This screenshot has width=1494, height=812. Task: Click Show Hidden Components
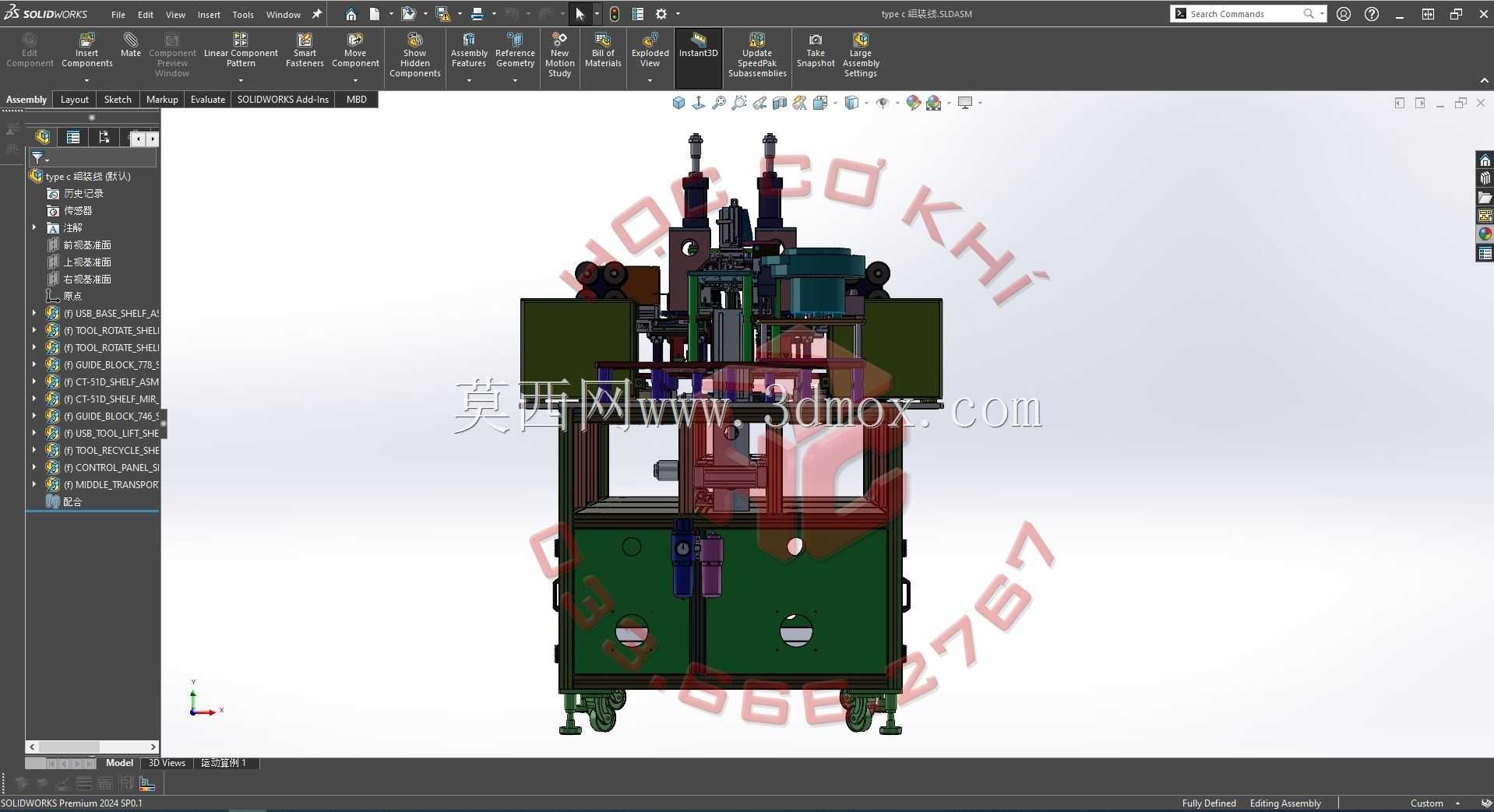pyautogui.click(x=415, y=54)
